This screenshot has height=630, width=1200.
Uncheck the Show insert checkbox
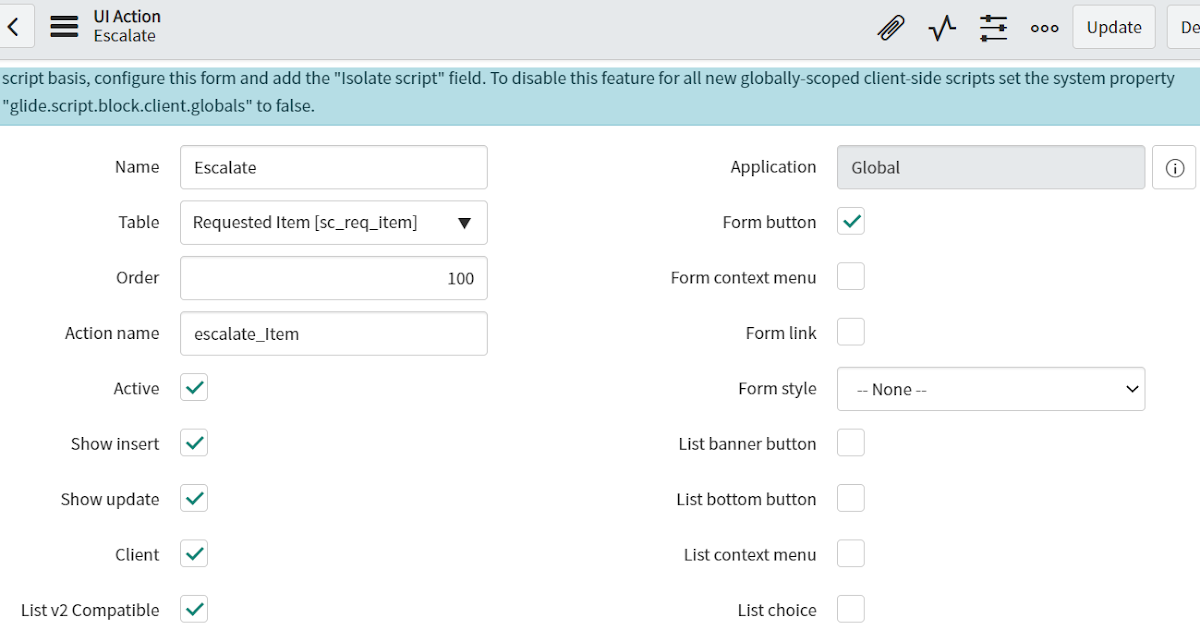tap(194, 443)
